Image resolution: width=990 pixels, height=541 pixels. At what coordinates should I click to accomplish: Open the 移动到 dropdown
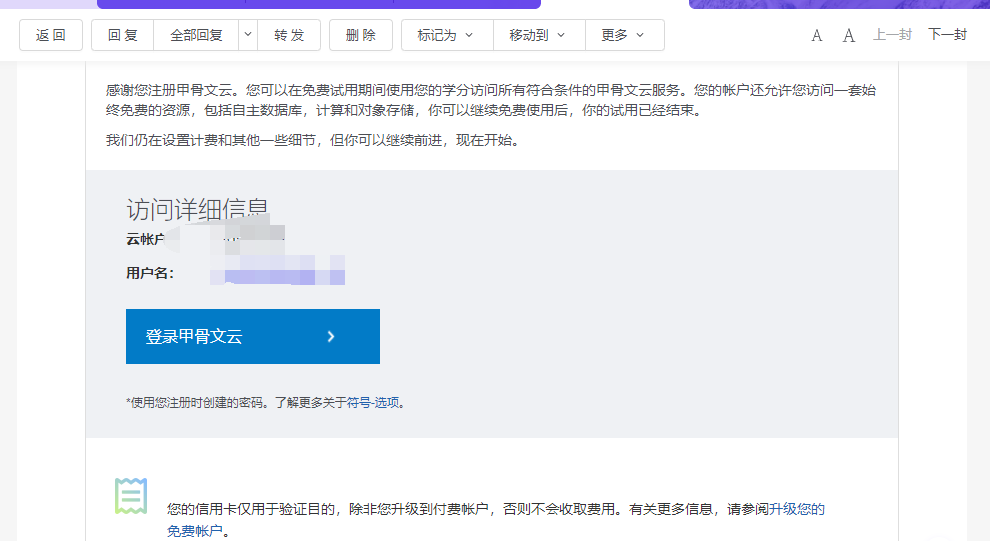click(539, 35)
